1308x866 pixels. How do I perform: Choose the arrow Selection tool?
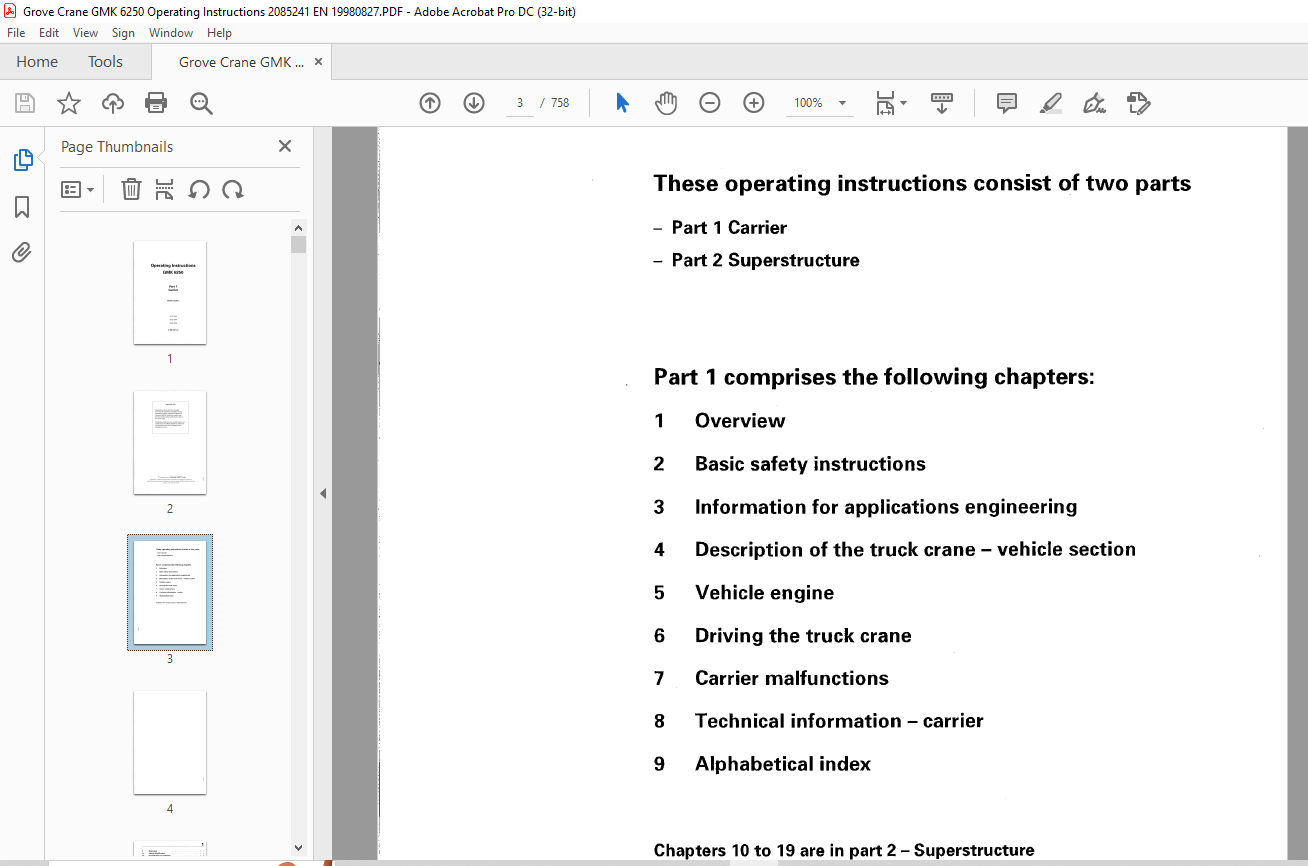[622, 103]
